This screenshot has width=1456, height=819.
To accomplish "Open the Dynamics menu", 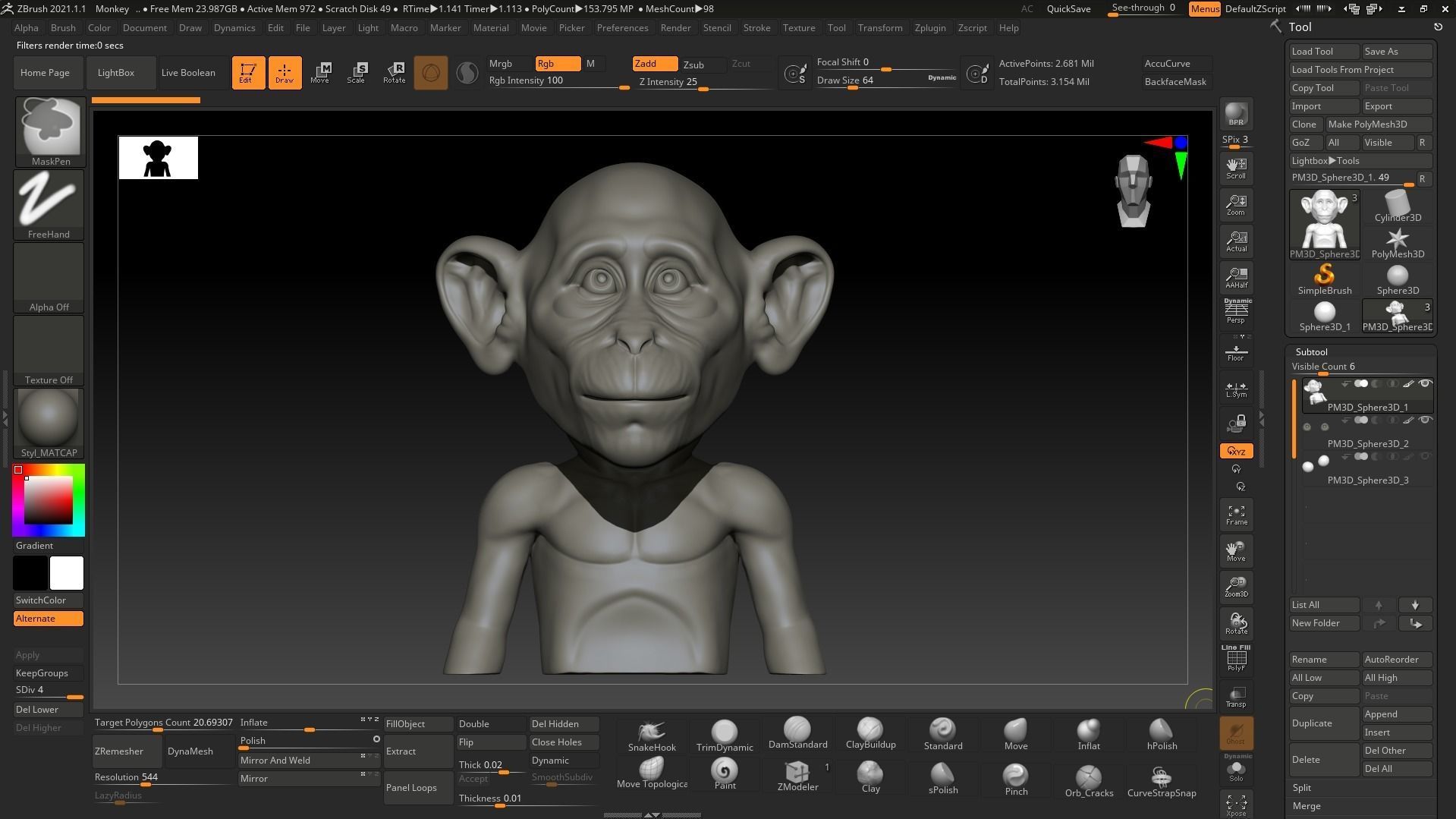I will 234,28.
